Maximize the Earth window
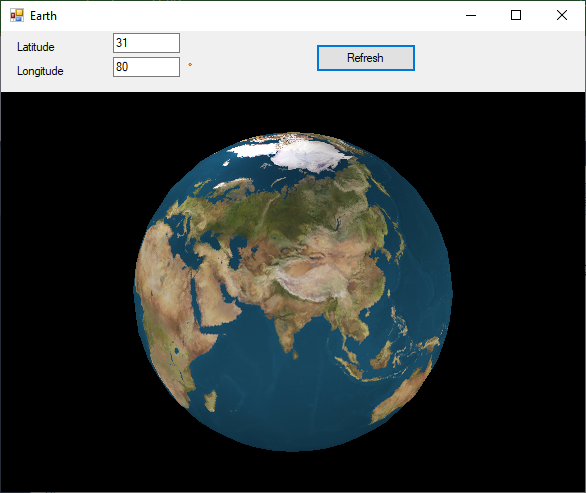The width and height of the screenshot is (586, 493). [516, 15]
